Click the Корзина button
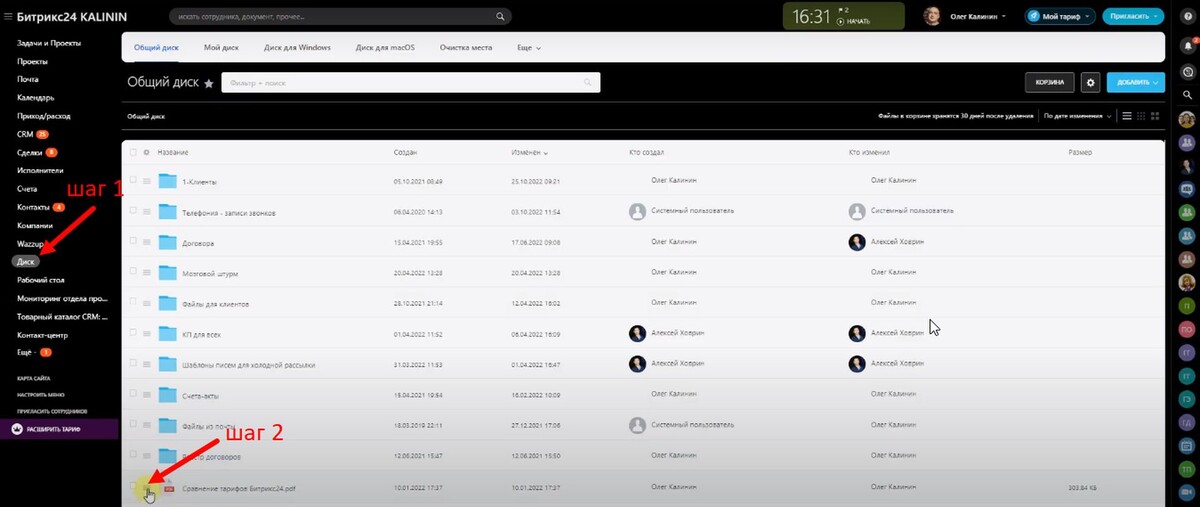 [1049, 82]
